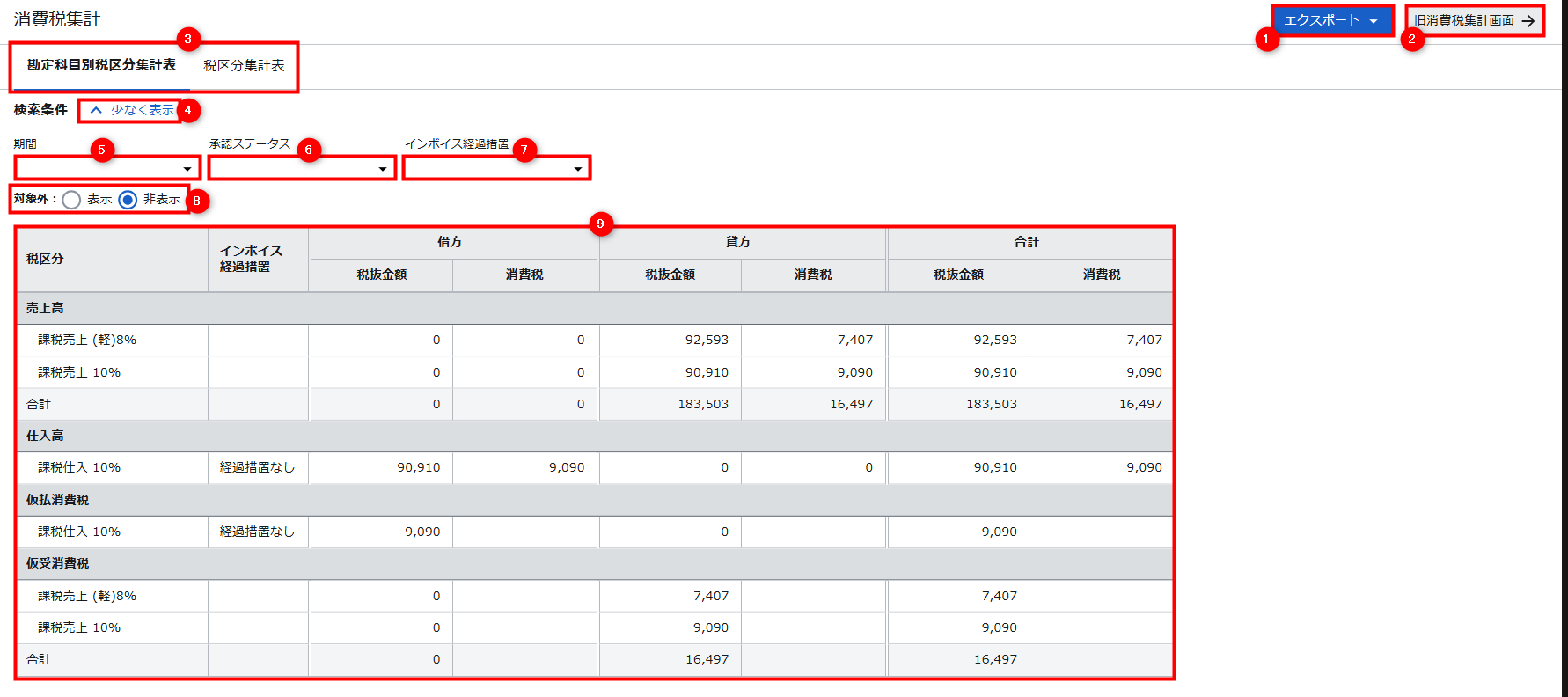The width and height of the screenshot is (1568, 697).
Task: Switch to the 税区分集計表 tab
Action: pos(244,66)
